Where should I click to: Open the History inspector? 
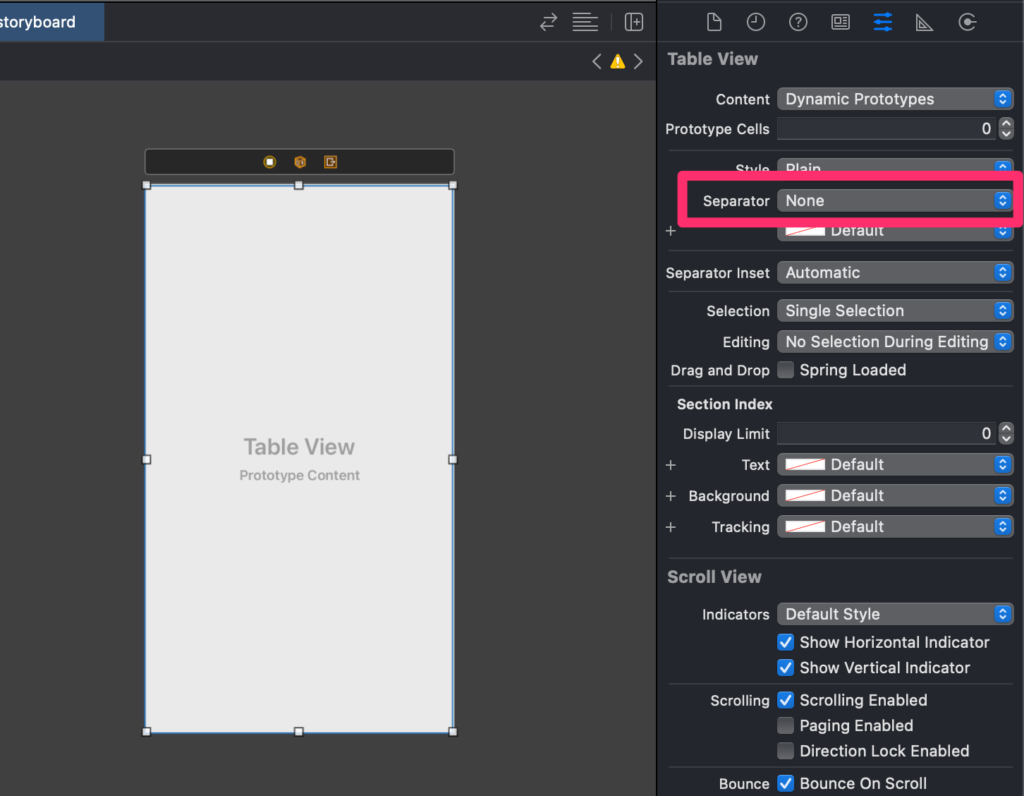[x=756, y=21]
